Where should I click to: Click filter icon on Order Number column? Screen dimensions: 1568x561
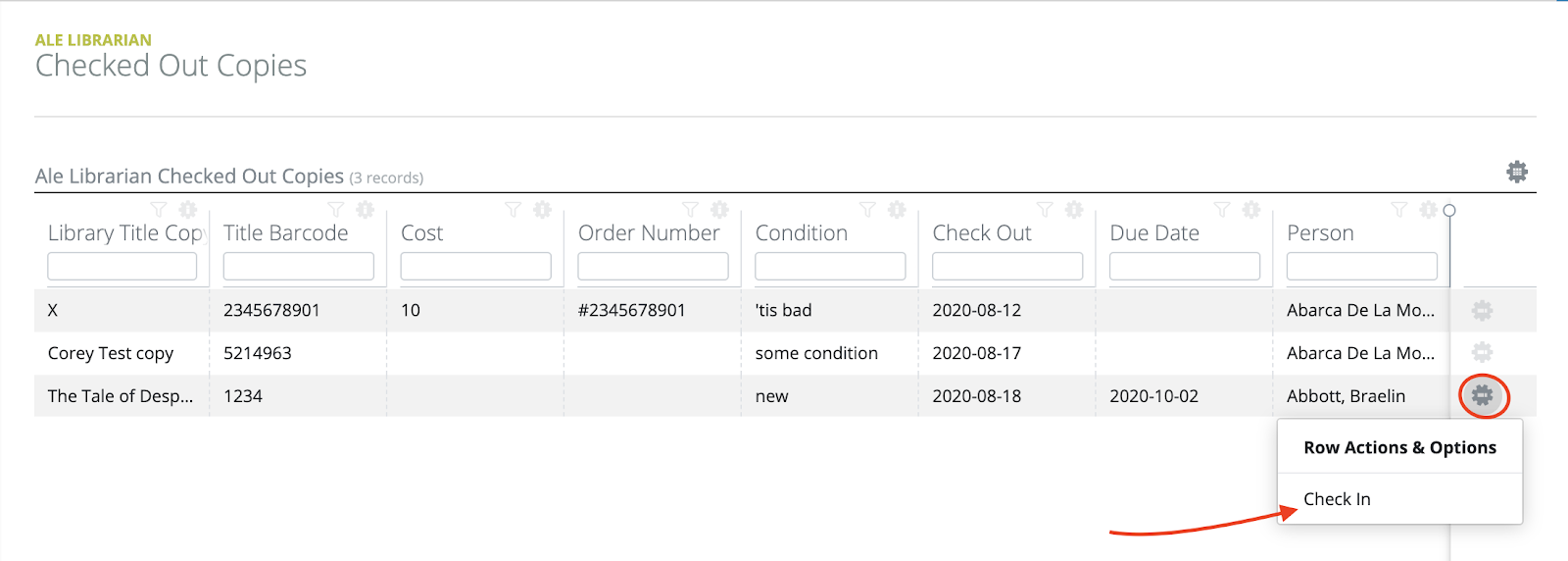pos(690,210)
